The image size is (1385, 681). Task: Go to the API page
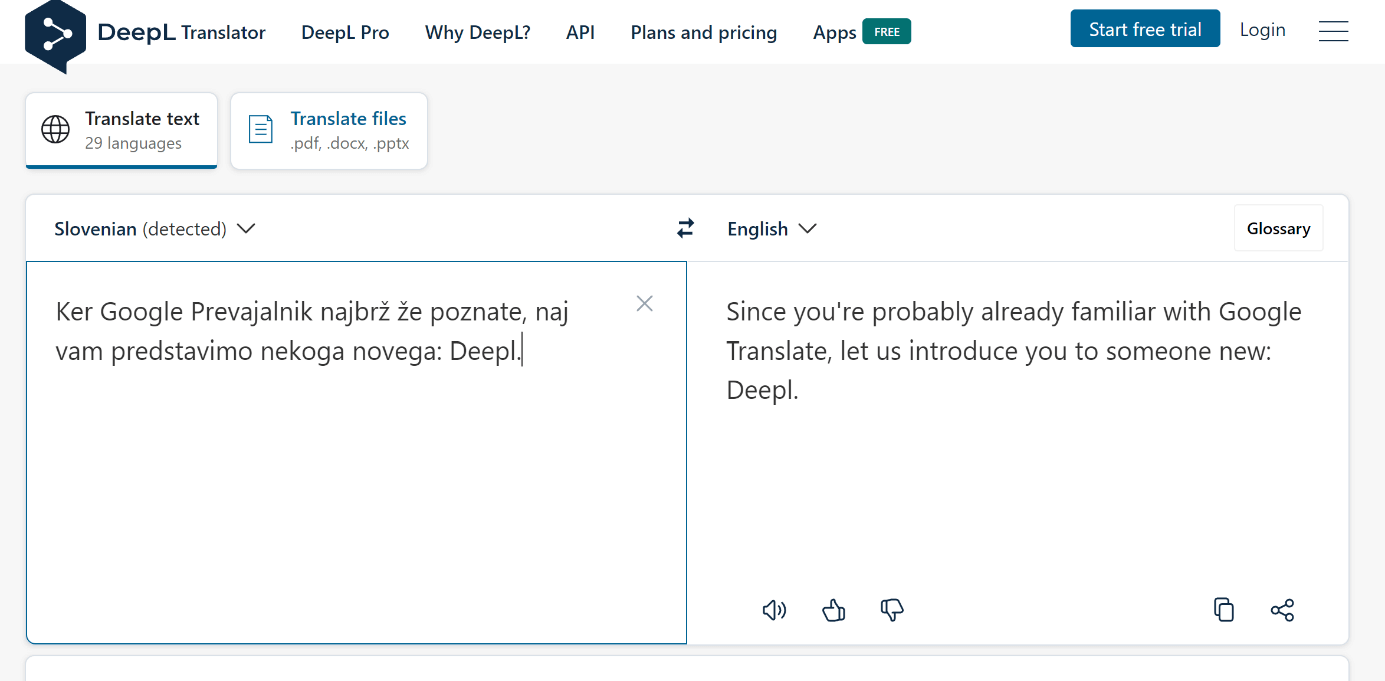tap(580, 33)
